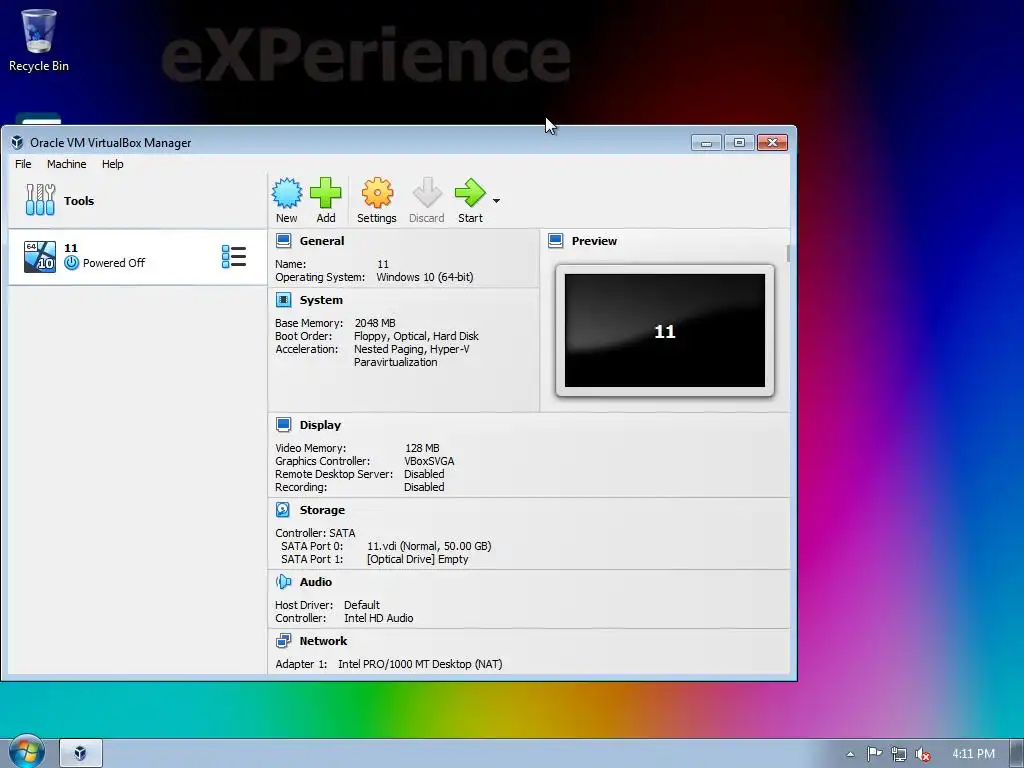This screenshot has width=1024, height=768.
Task: Select the Tools label in the sidebar
Action: tap(79, 200)
